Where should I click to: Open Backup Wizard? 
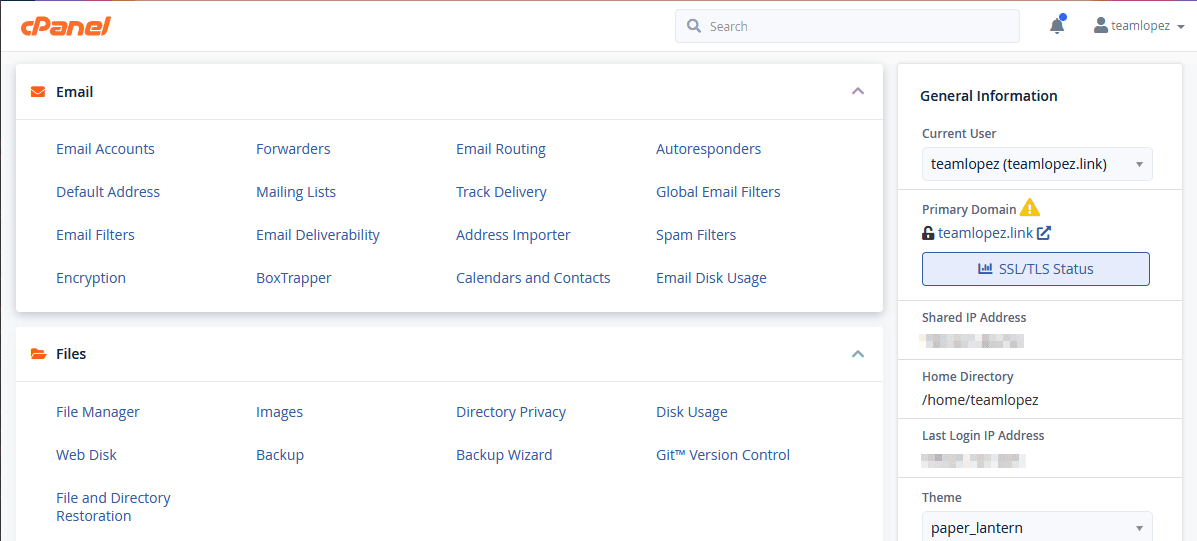click(x=504, y=455)
